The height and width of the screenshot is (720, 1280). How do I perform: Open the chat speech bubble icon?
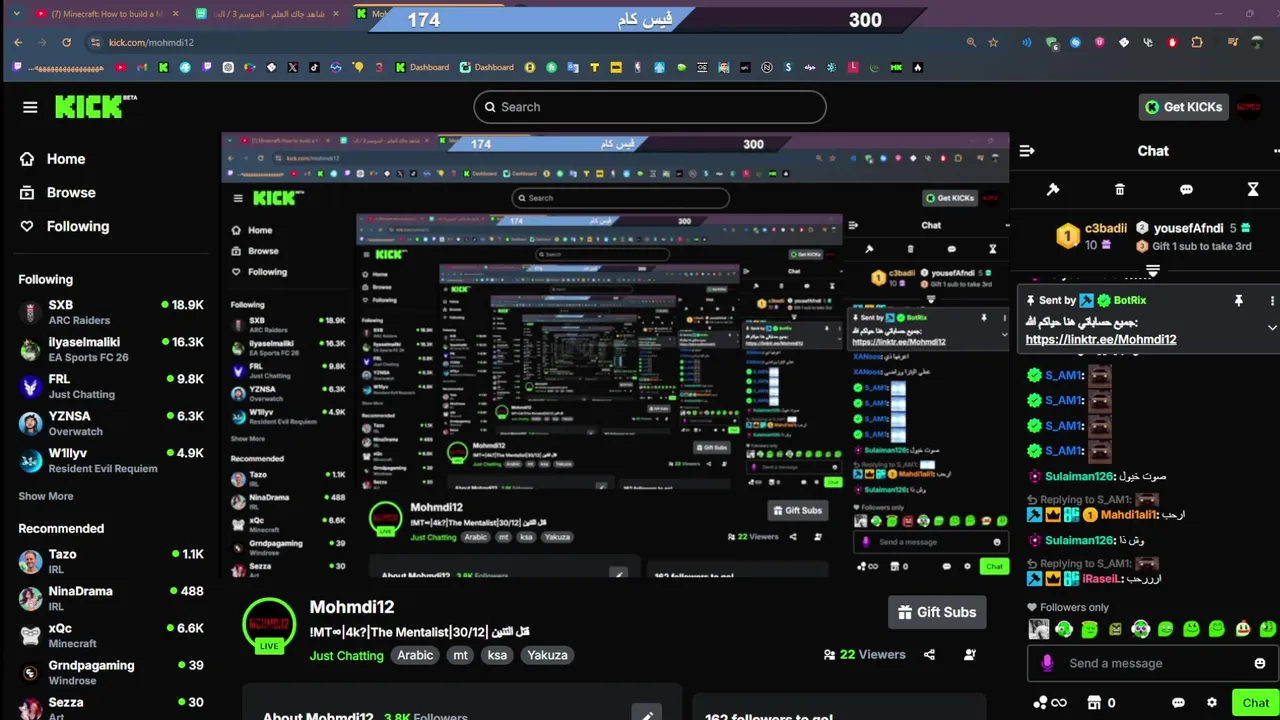click(x=1186, y=189)
